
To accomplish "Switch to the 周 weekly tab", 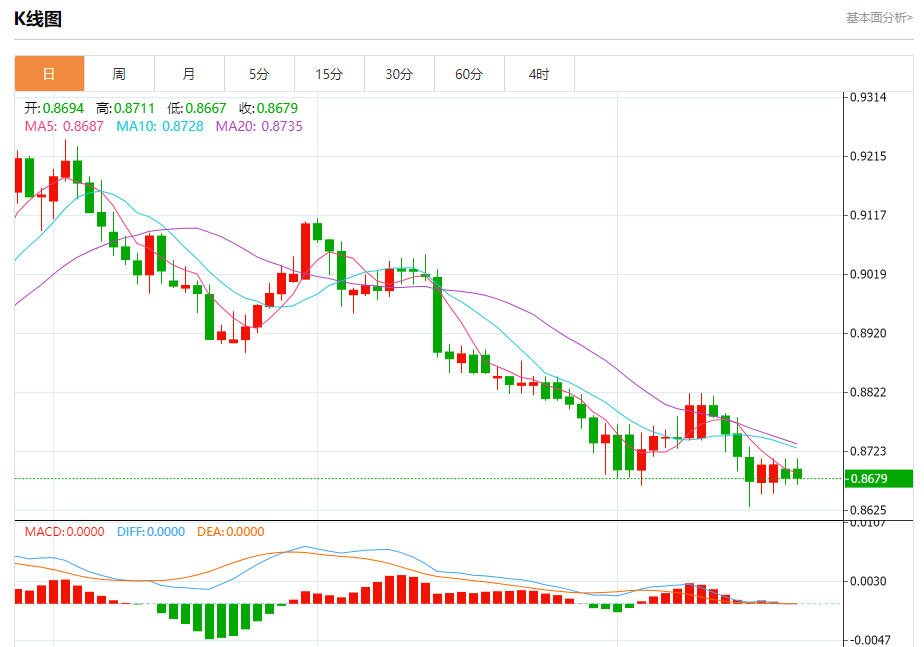I will pos(119,74).
